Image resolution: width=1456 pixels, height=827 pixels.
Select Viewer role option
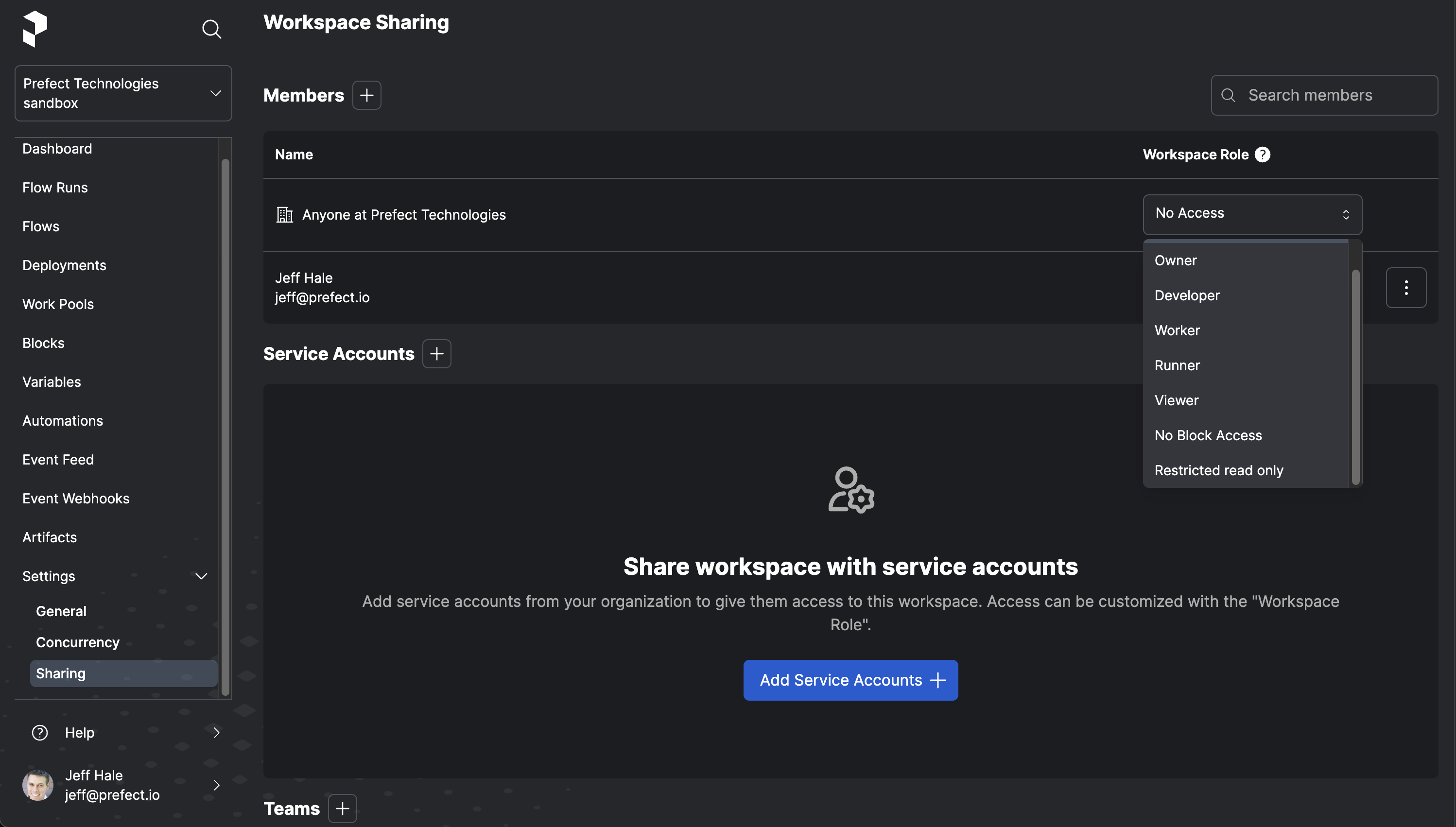1246,400
